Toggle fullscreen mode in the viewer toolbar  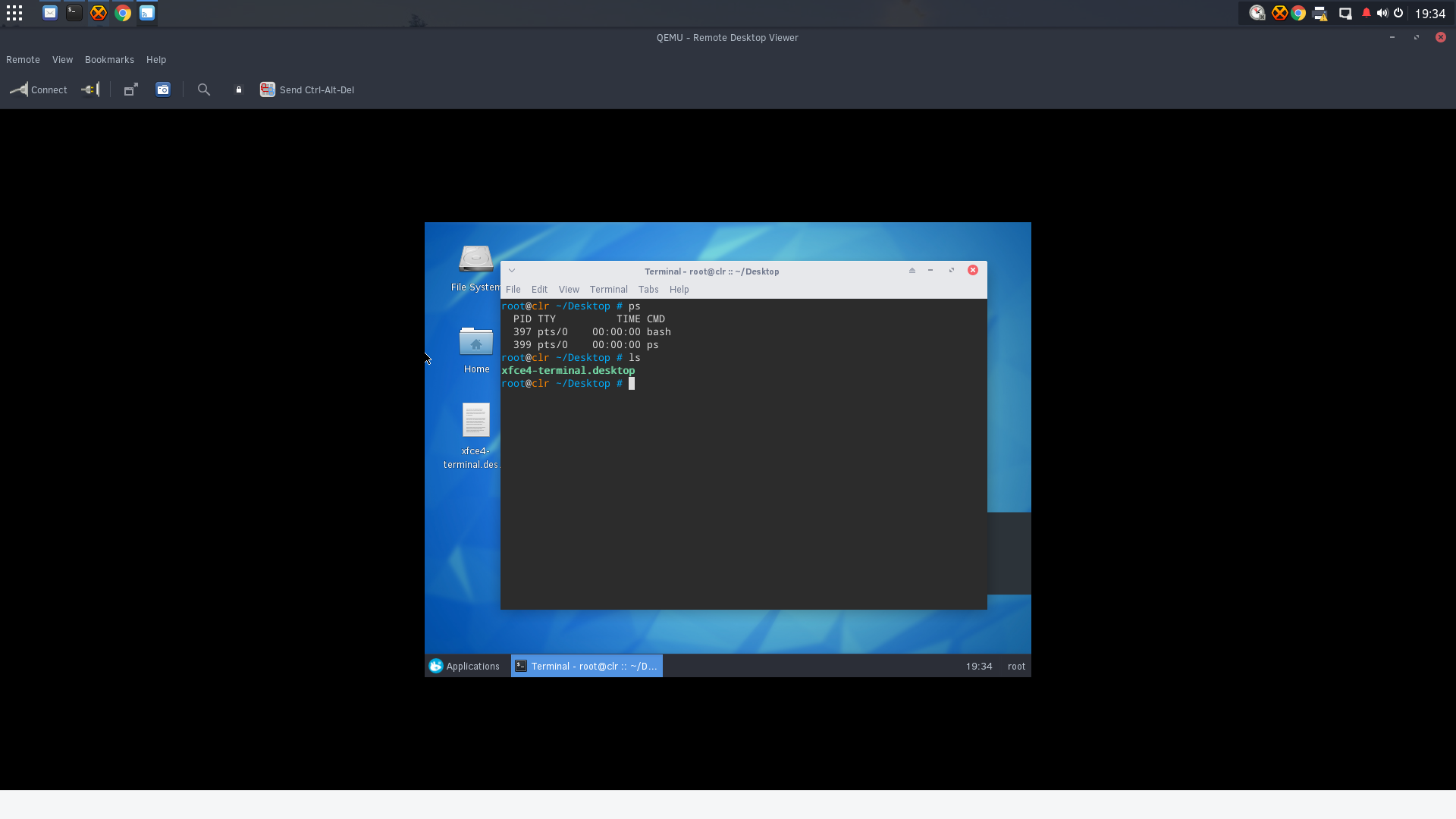coord(130,89)
